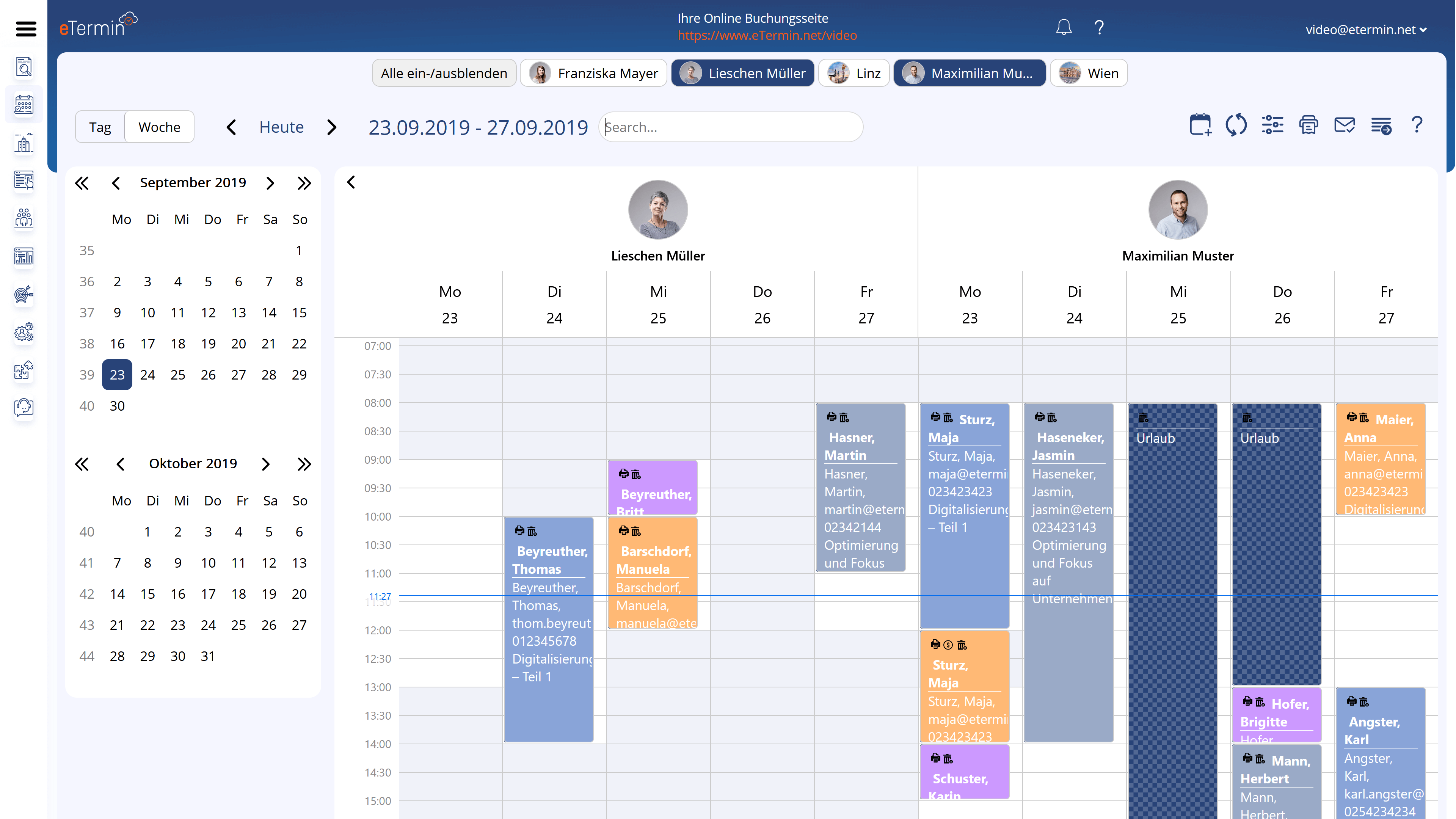The width and height of the screenshot is (1456, 819).
Task: Open Haseneker, Jasmin appointment
Action: 1069,573
